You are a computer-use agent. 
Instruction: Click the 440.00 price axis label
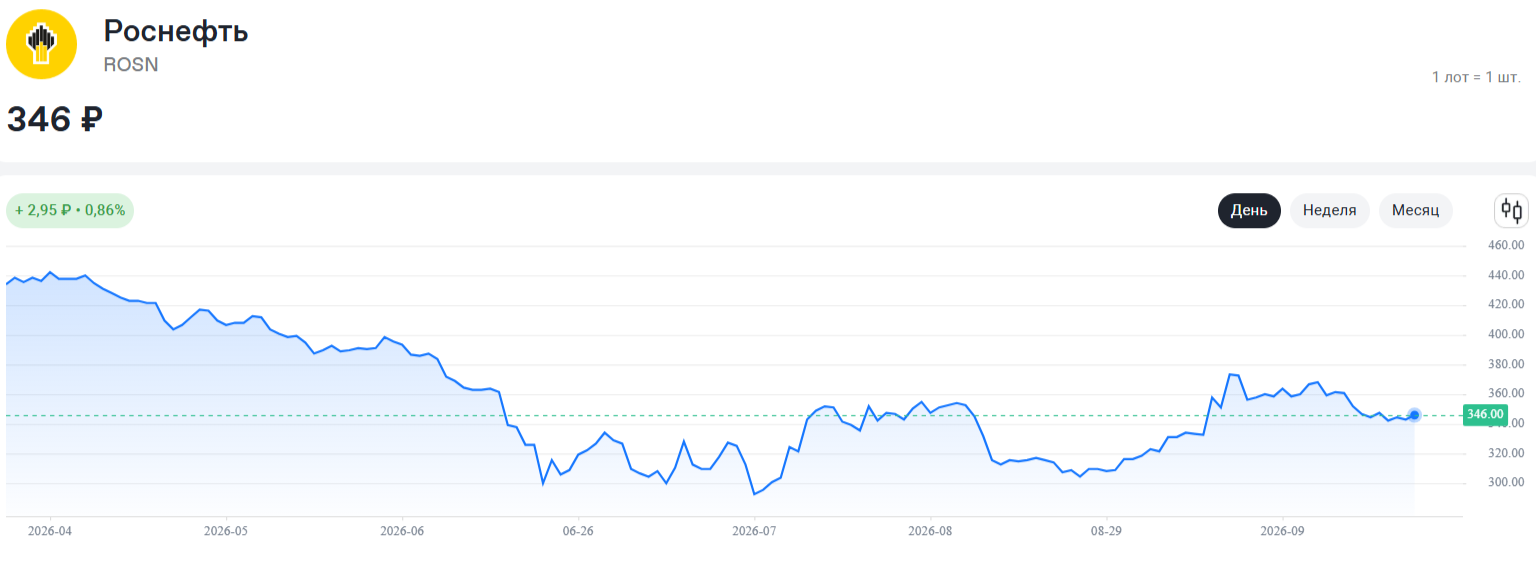[1506, 275]
